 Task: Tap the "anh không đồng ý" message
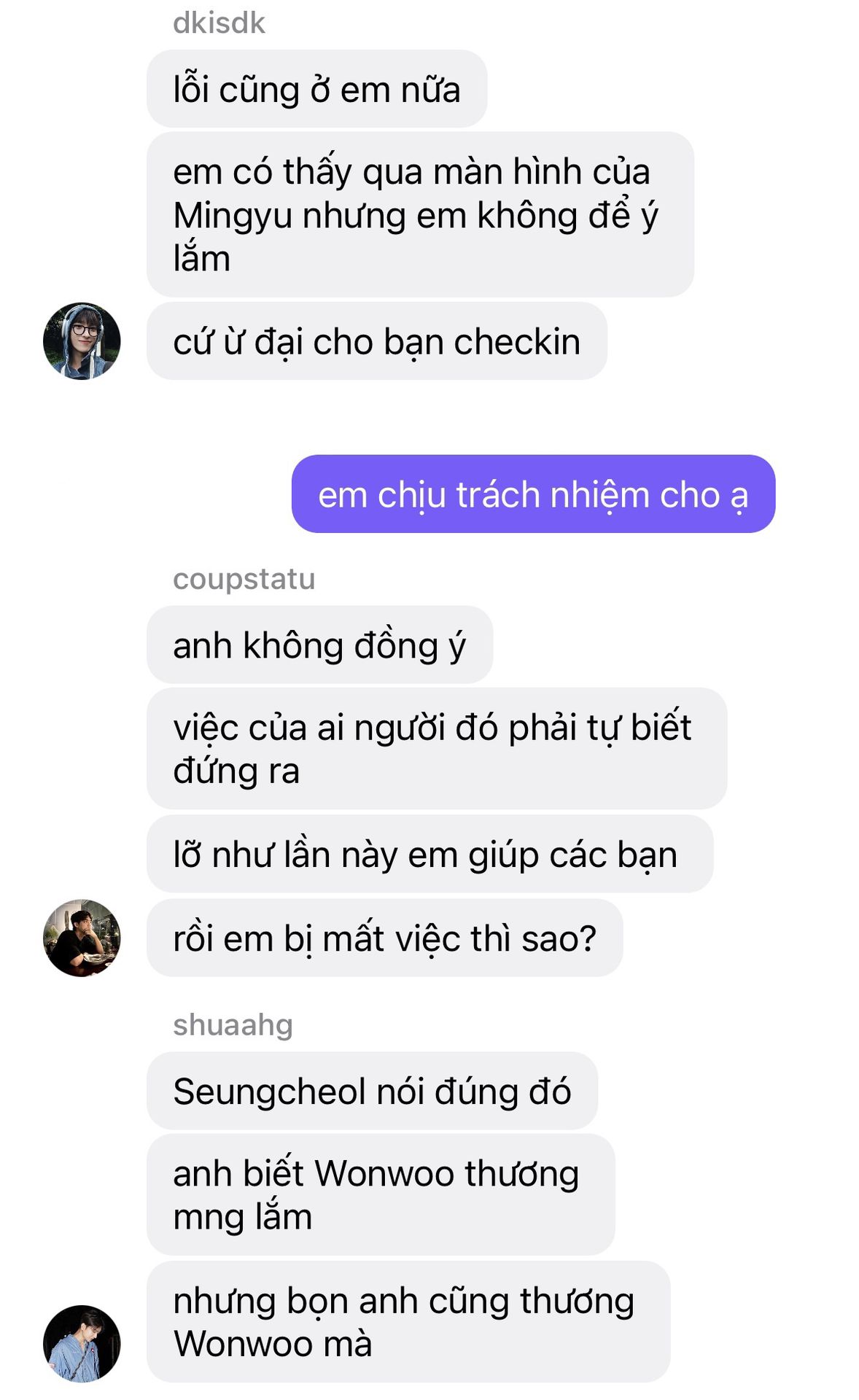[x=319, y=645]
